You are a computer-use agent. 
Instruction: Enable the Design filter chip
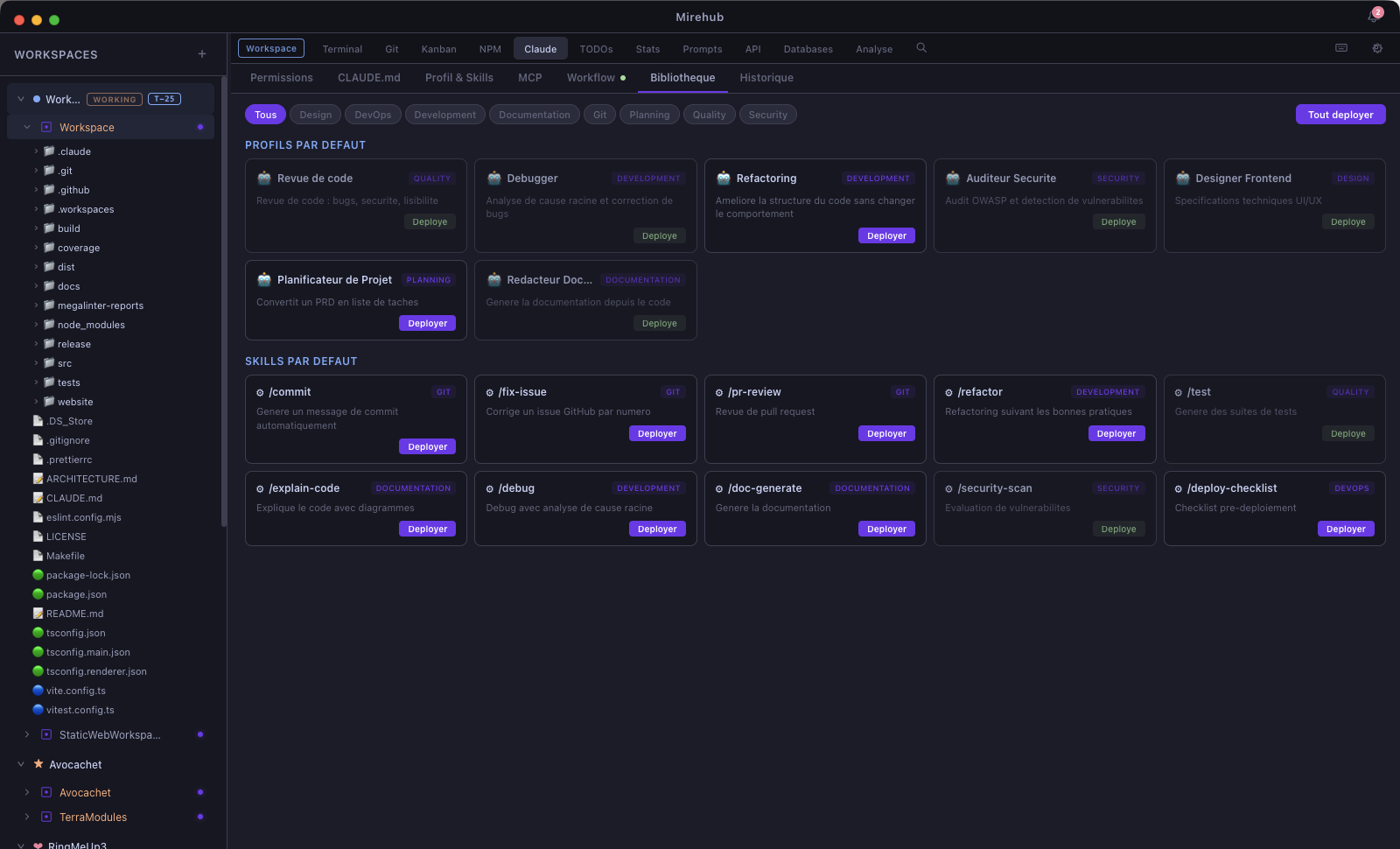pos(315,114)
